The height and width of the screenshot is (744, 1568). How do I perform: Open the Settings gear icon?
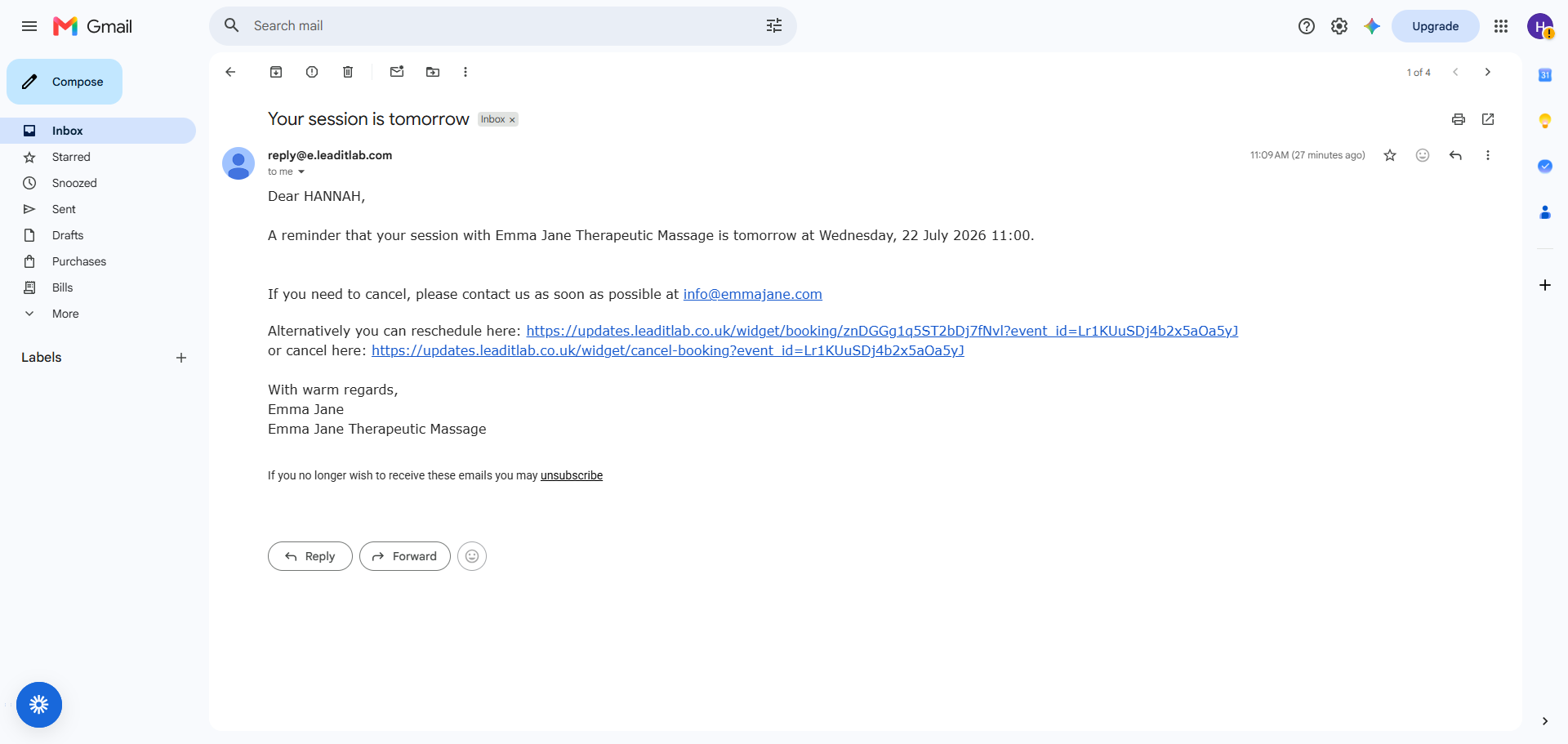point(1339,26)
